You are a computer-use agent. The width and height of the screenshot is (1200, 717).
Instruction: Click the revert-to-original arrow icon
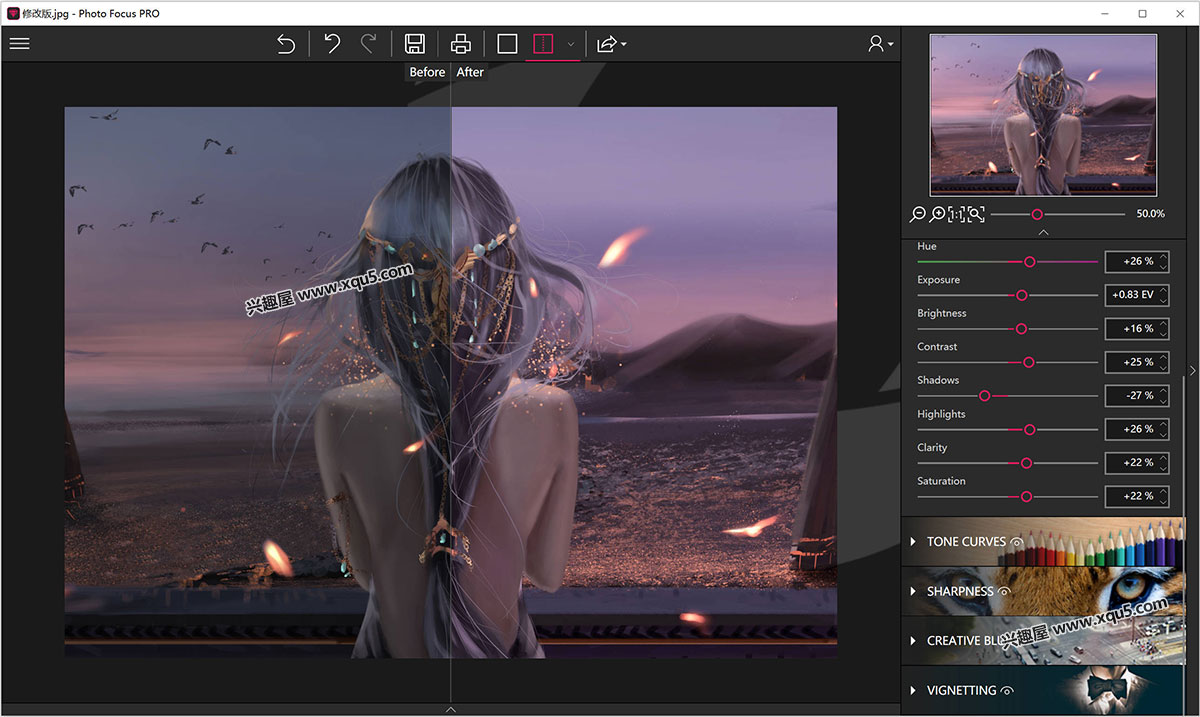(286, 44)
